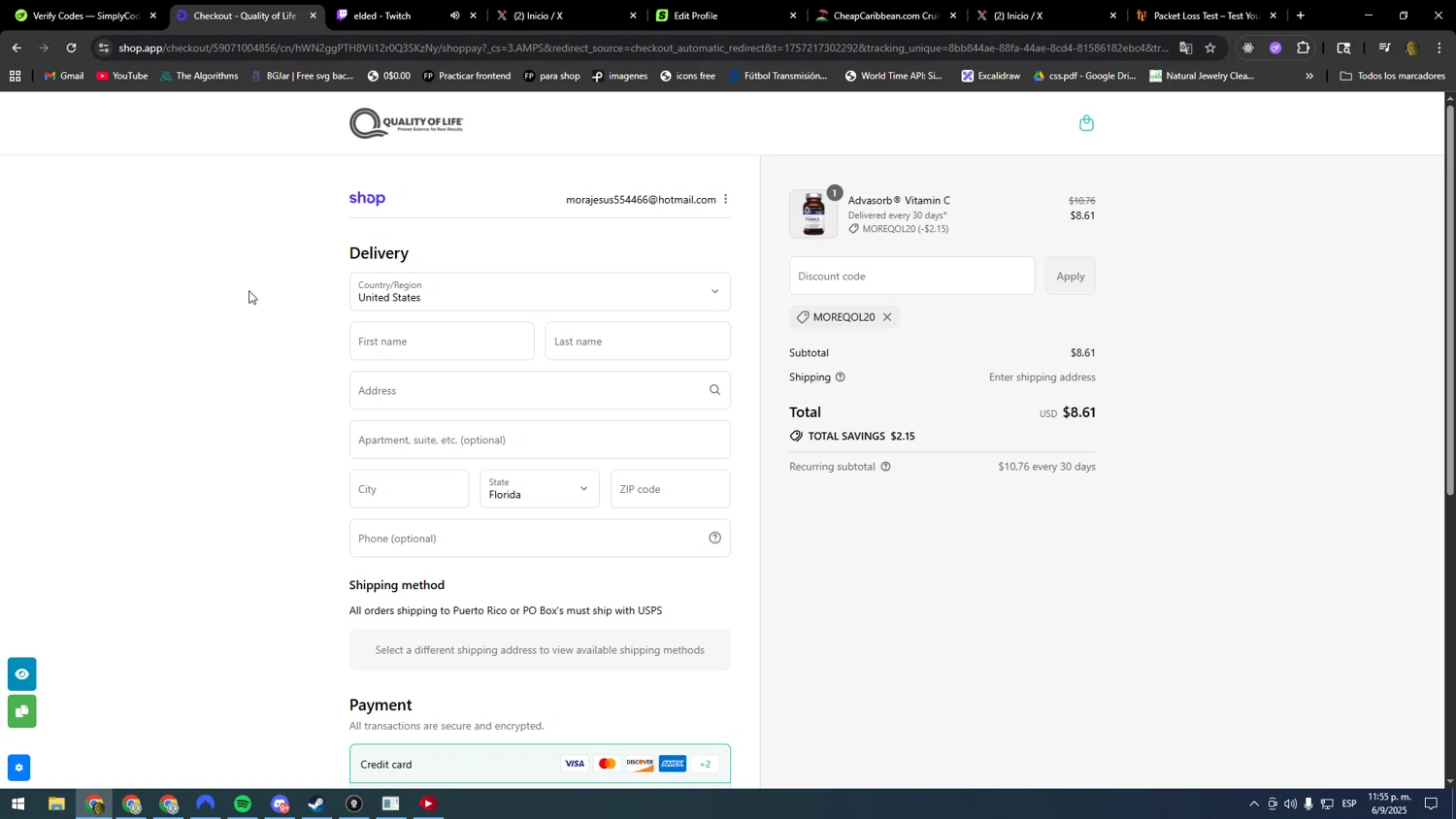
Task: Open the translate page icon
Action: pyautogui.click(x=1185, y=48)
